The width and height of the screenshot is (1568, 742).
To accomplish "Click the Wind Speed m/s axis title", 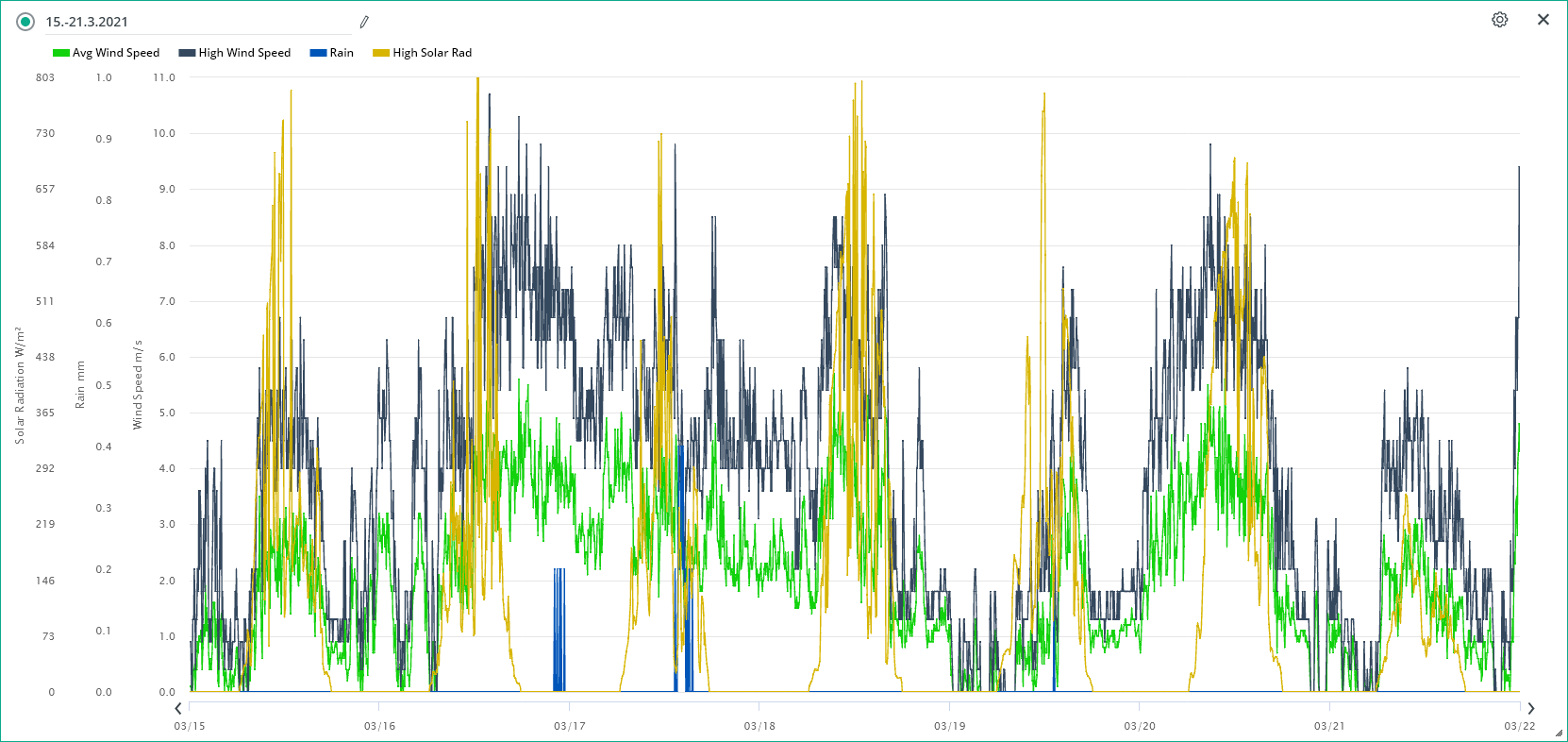I will [x=138, y=385].
